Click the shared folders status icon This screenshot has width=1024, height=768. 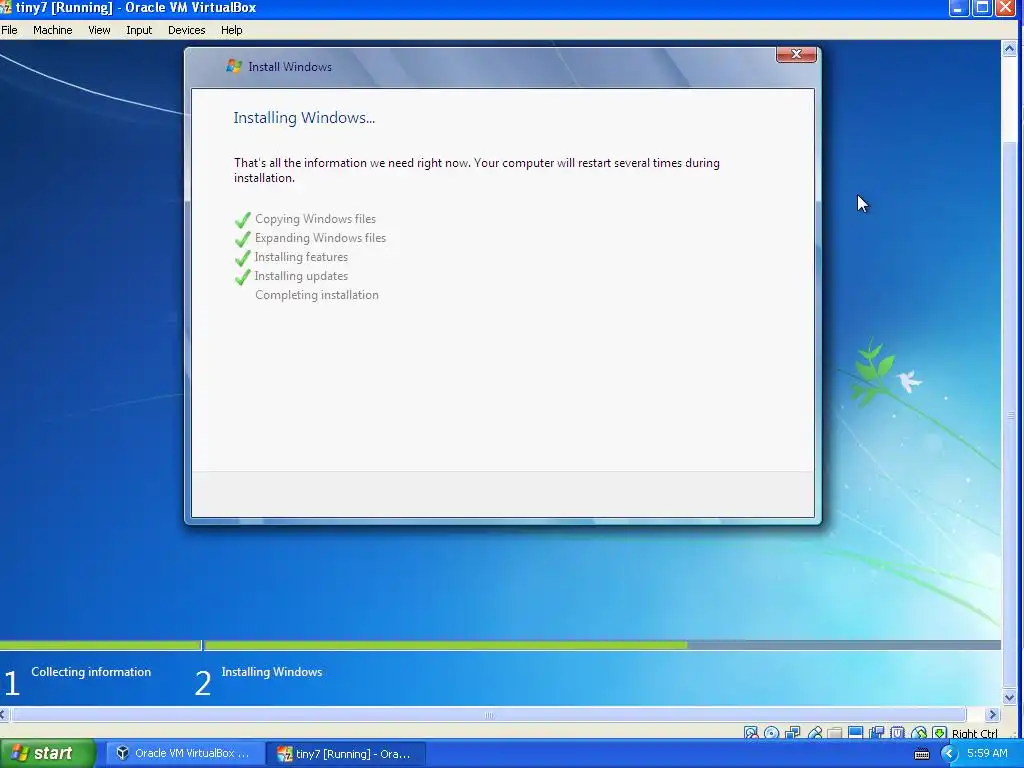(835, 733)
